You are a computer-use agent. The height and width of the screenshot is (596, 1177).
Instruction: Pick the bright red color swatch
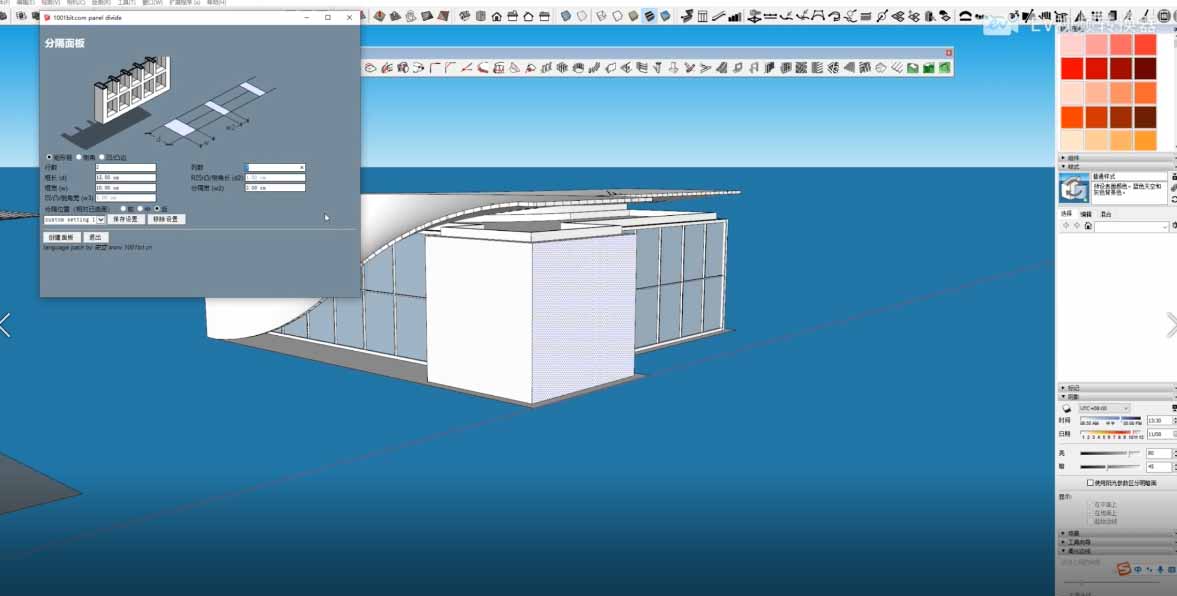[x=1071, y=68]
